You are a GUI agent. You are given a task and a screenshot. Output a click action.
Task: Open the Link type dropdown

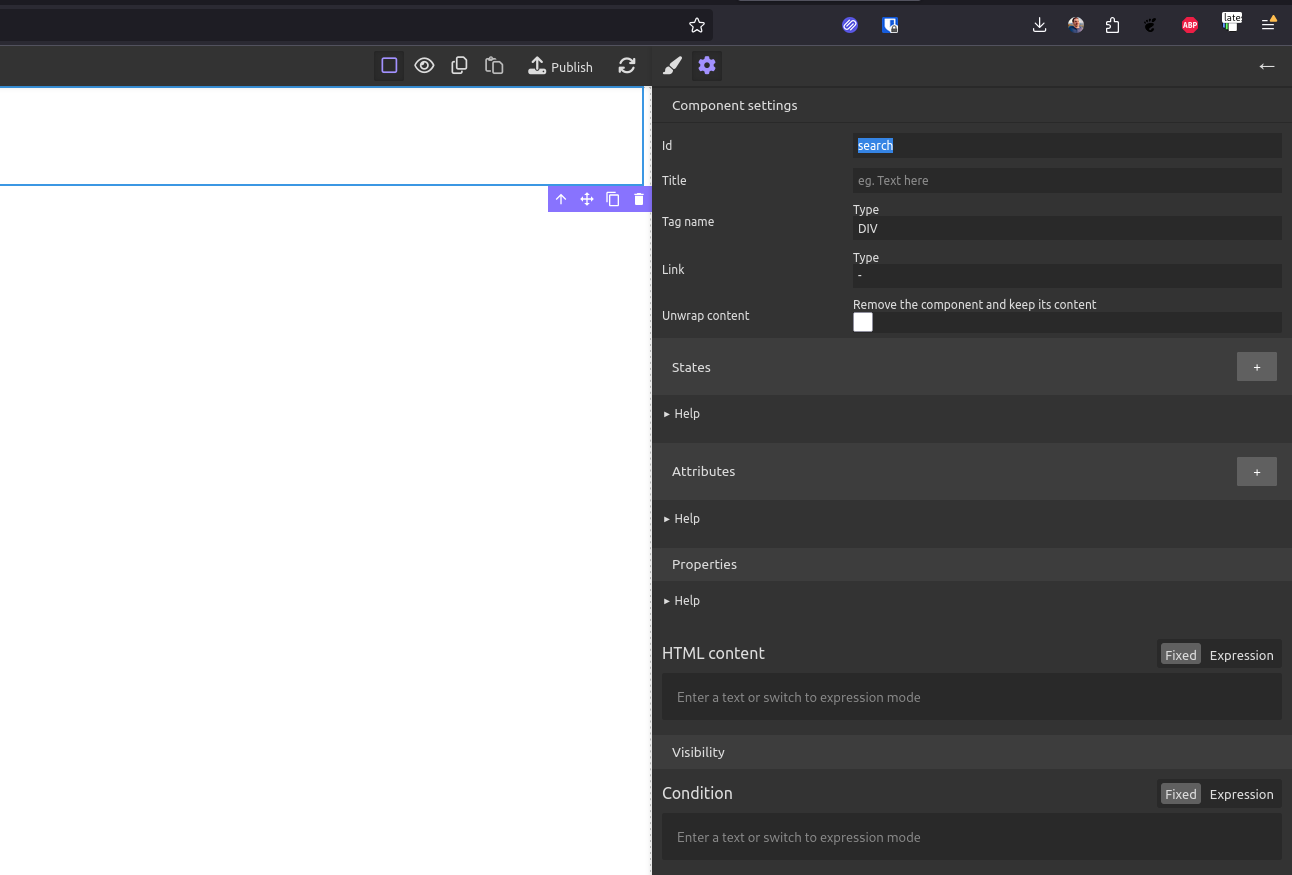[x=1066, y=276]
